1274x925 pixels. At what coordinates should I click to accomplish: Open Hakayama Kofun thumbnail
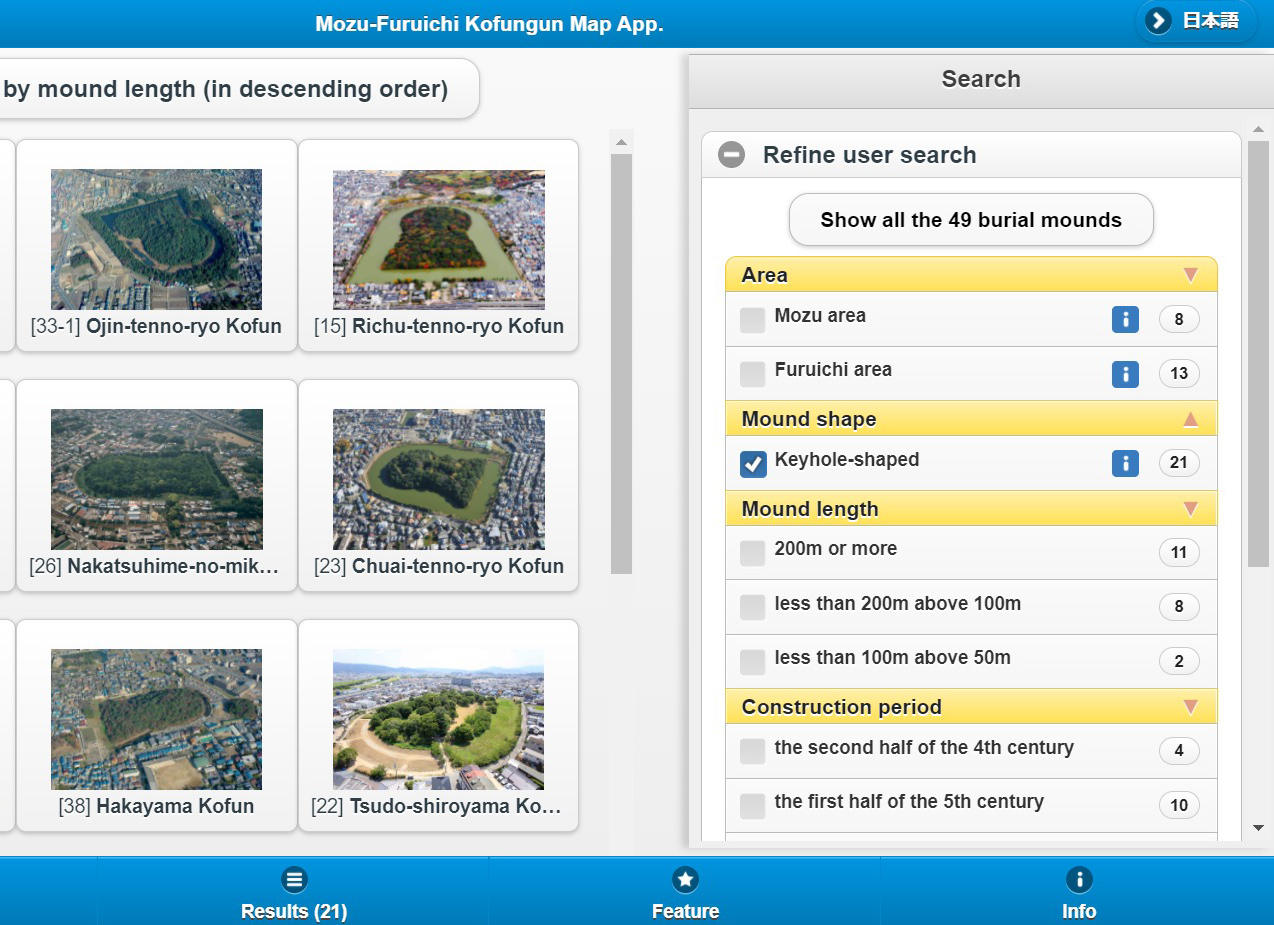pyautogui.click(x=156, y=719)
